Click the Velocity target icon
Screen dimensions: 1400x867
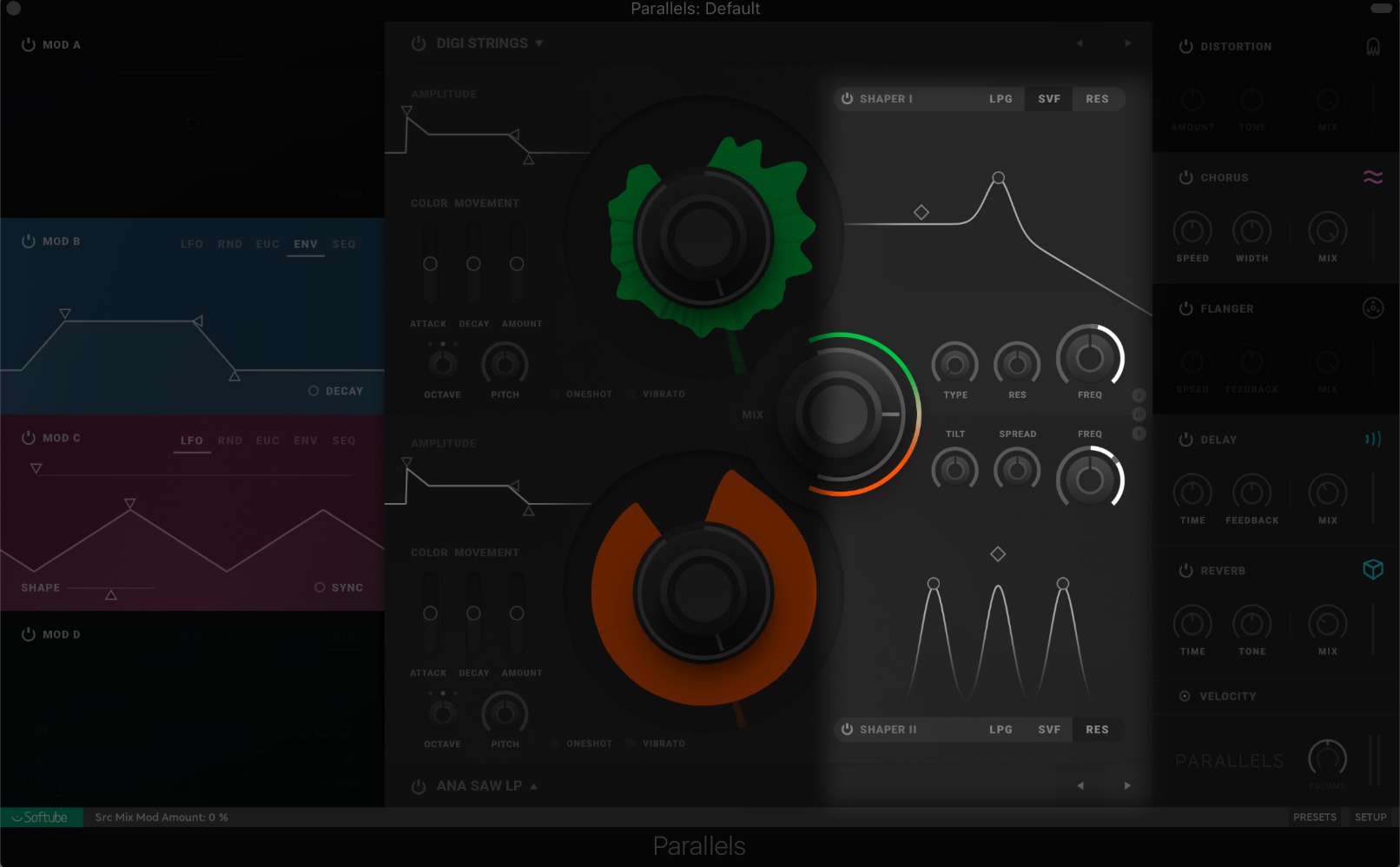coord(1185,696)
